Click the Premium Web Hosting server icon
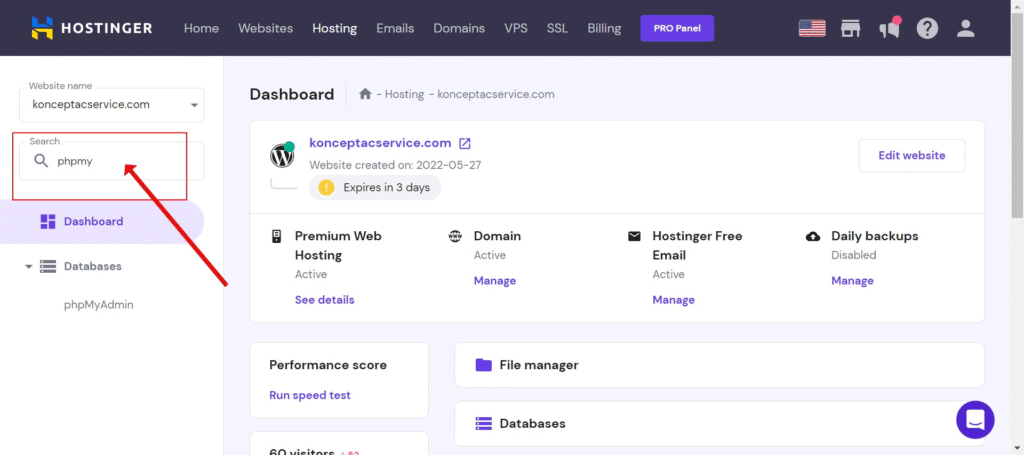1024x455 pixels. click(x=276, y=236)
